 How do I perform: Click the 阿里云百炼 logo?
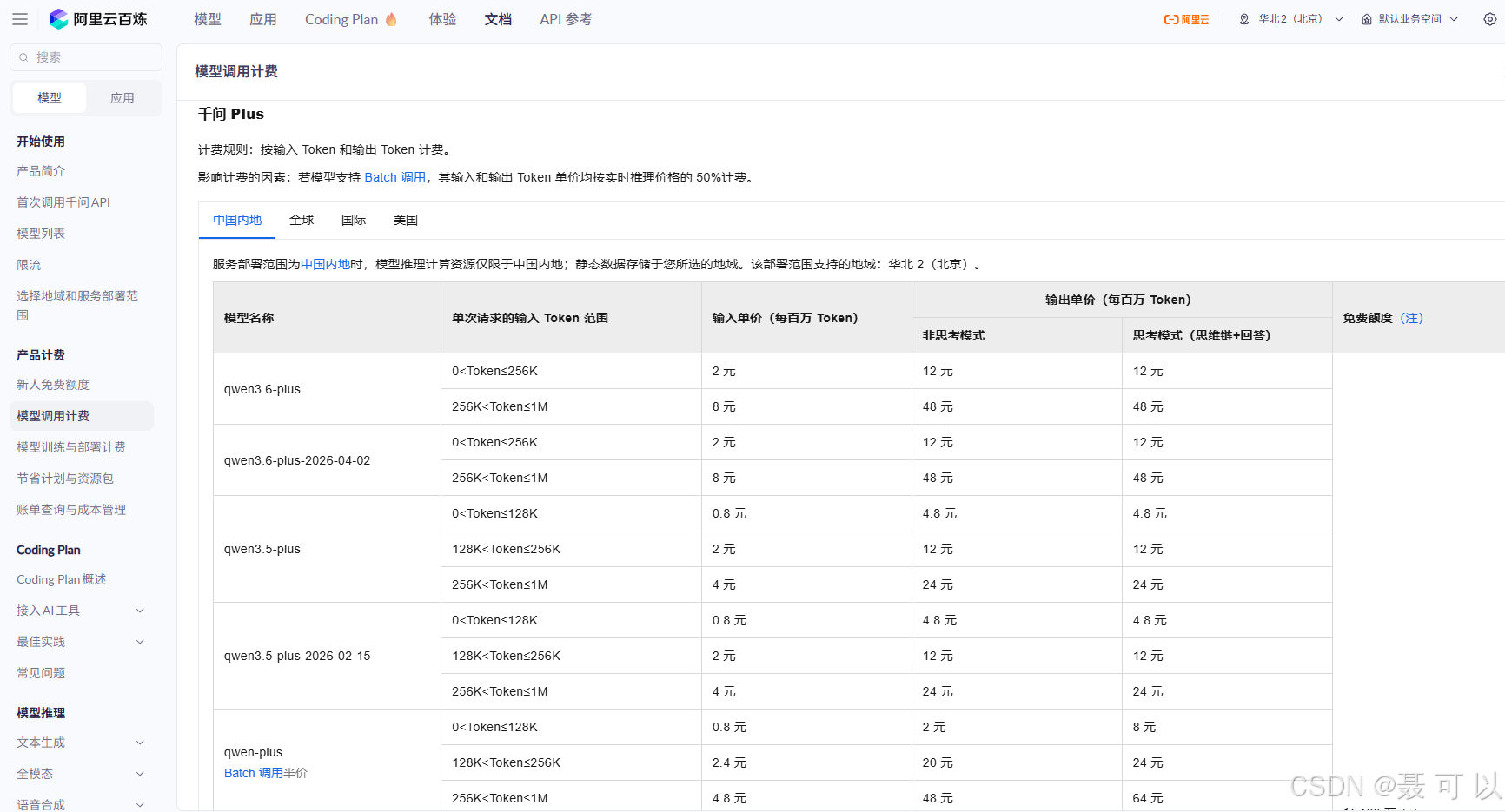point(98,19)
